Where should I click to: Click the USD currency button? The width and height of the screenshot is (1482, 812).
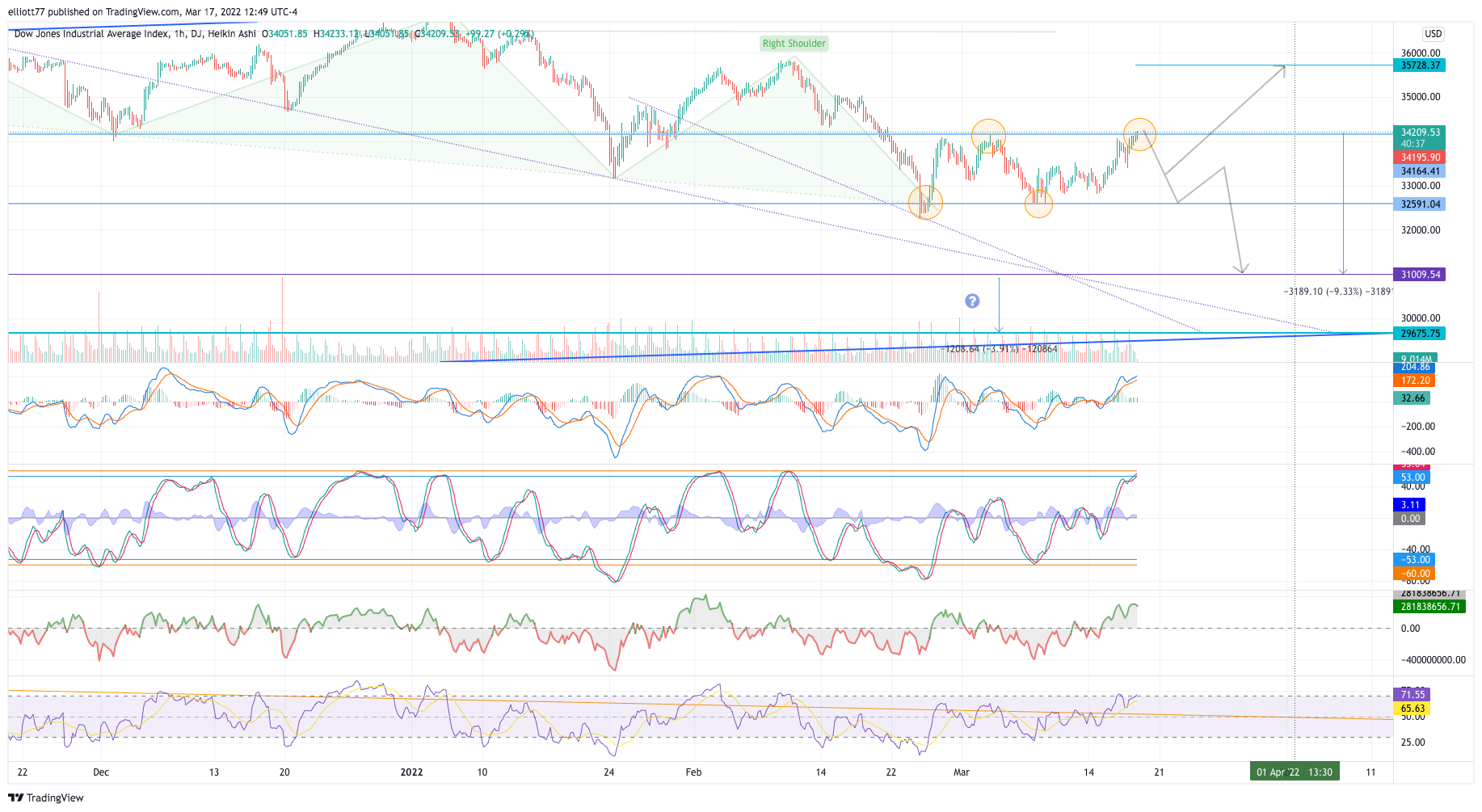click(x=1433, y=34)
